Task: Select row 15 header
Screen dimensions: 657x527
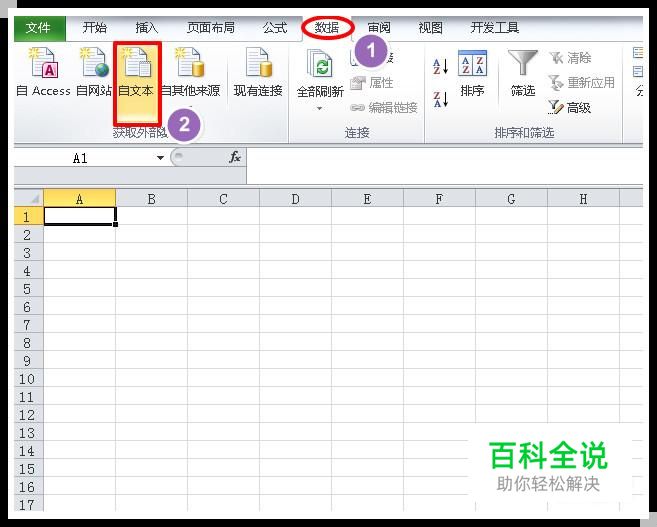Action: click(28, 469)
